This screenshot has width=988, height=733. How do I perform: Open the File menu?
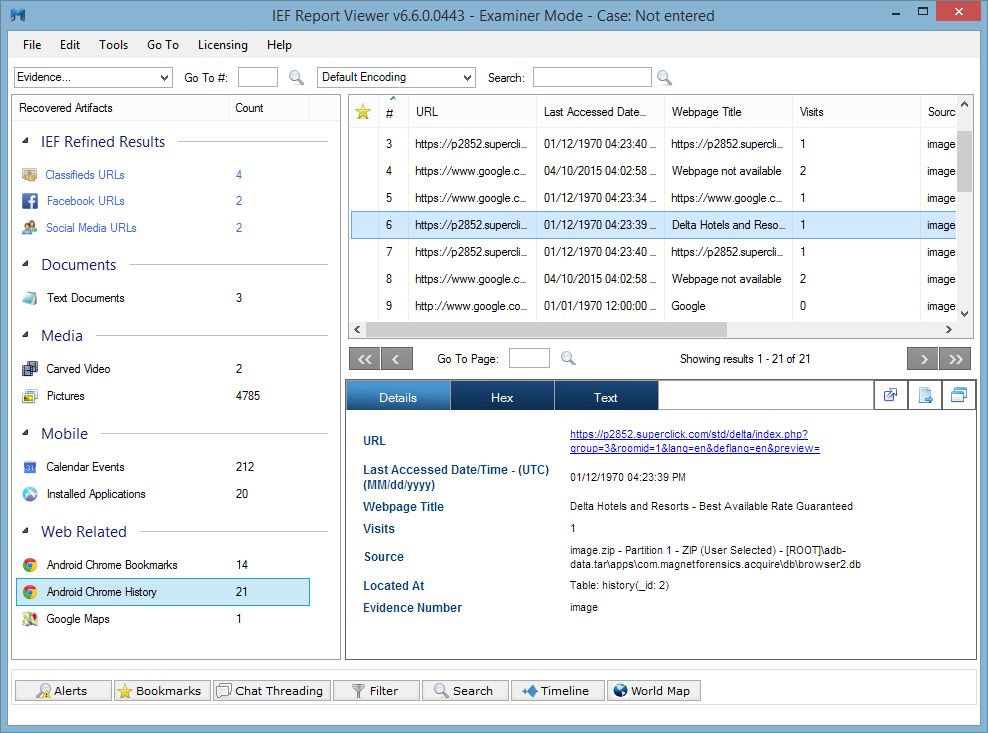click(x=32, y=45)
